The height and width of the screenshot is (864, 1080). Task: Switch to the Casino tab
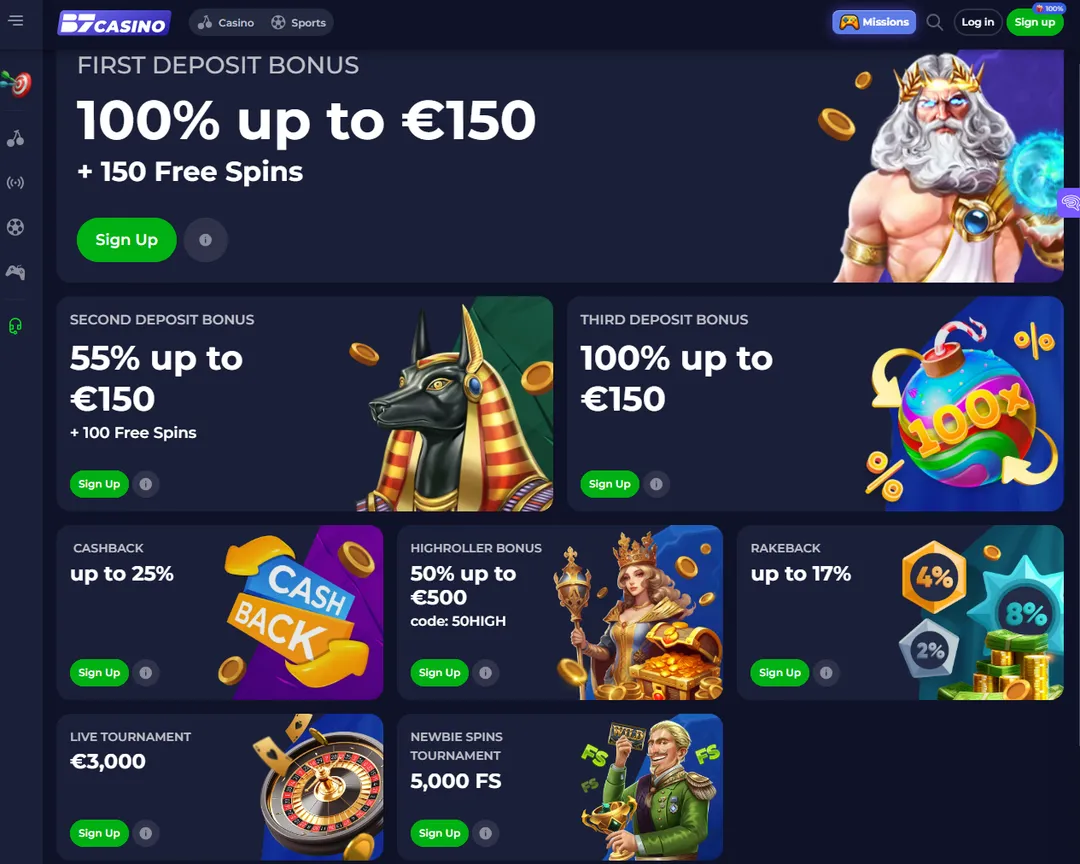point(226,23)
